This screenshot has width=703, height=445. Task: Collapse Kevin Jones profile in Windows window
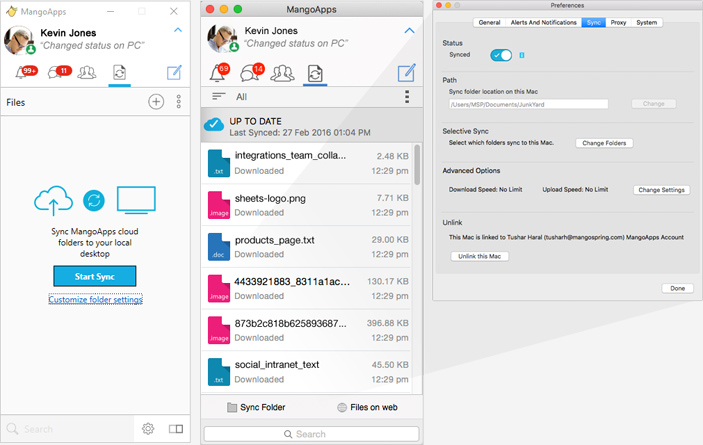coord(178,30)
